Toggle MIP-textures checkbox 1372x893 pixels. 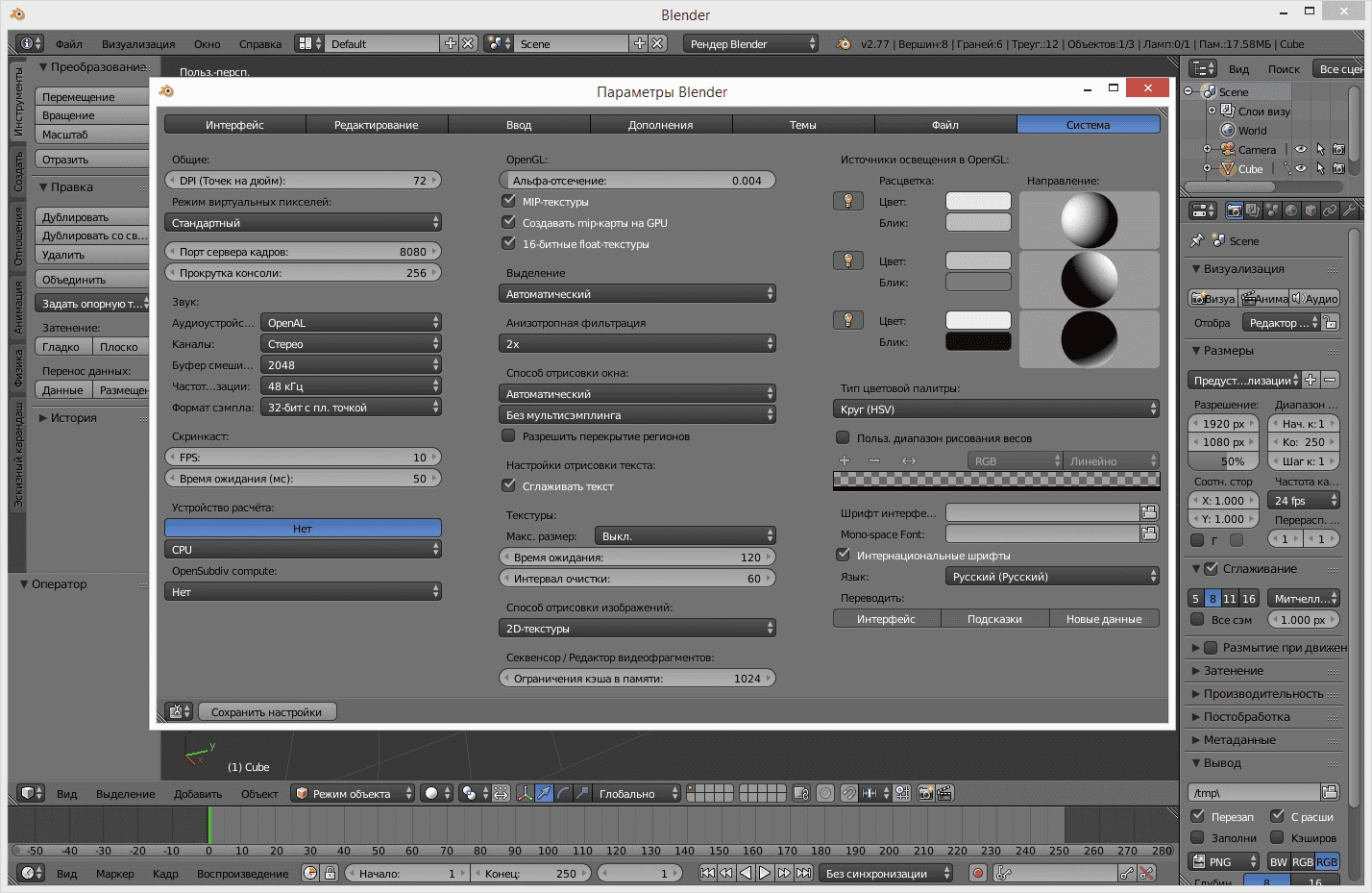[x=509, y=201]
